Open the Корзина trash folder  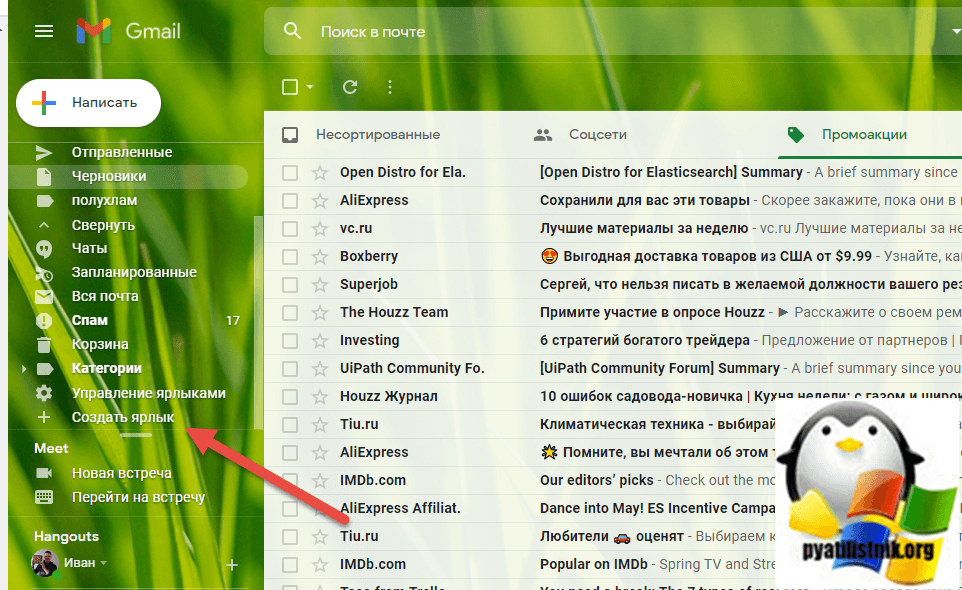click(100, 344)
